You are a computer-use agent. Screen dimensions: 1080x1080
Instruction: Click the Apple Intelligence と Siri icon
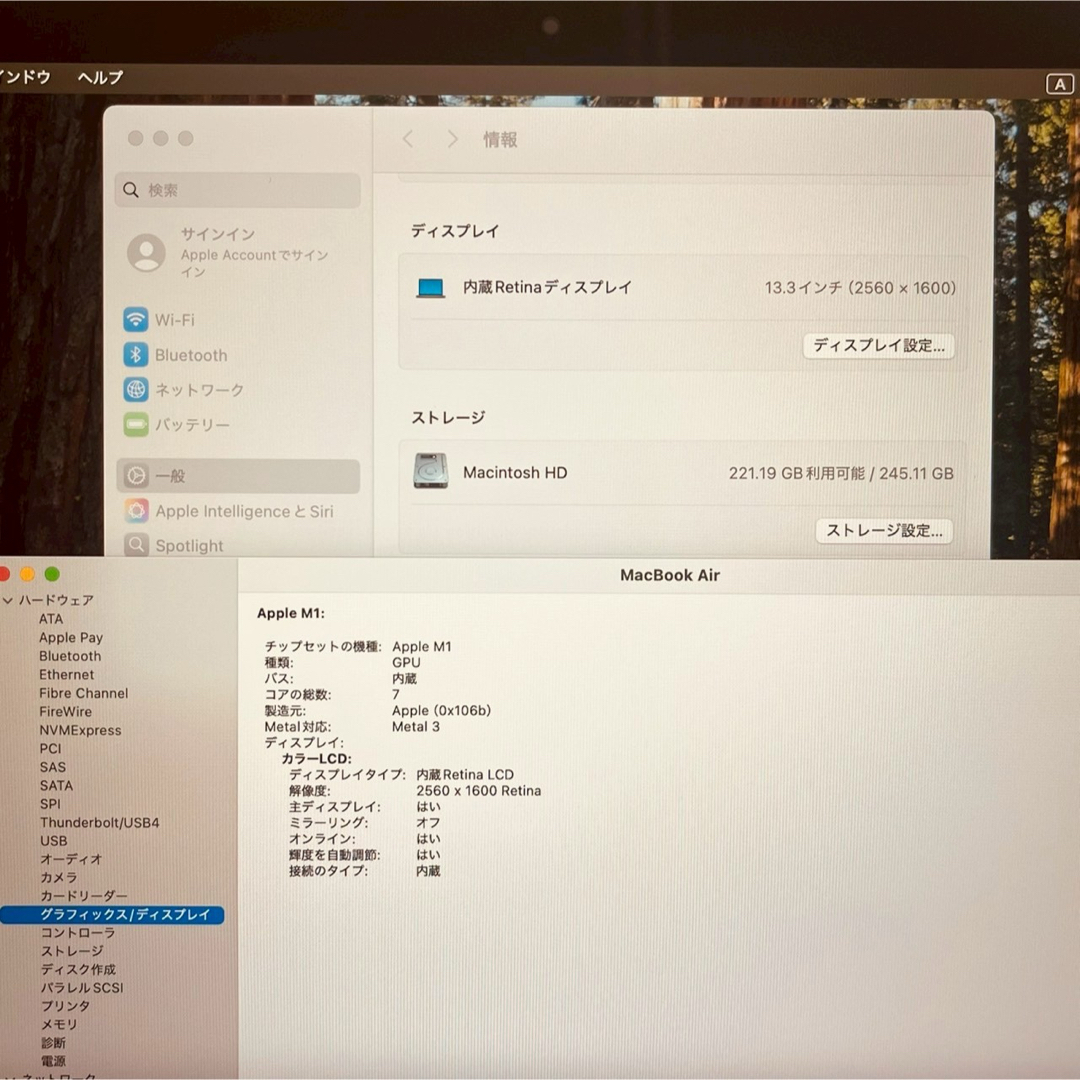[136, 511]
